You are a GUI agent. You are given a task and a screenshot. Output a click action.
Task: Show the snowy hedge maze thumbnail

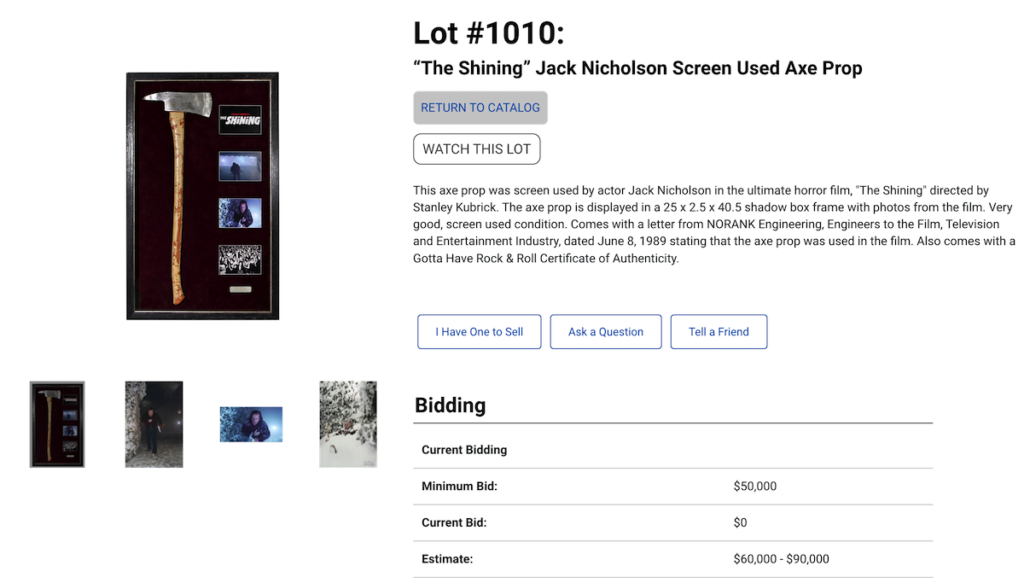pos(348,424)
